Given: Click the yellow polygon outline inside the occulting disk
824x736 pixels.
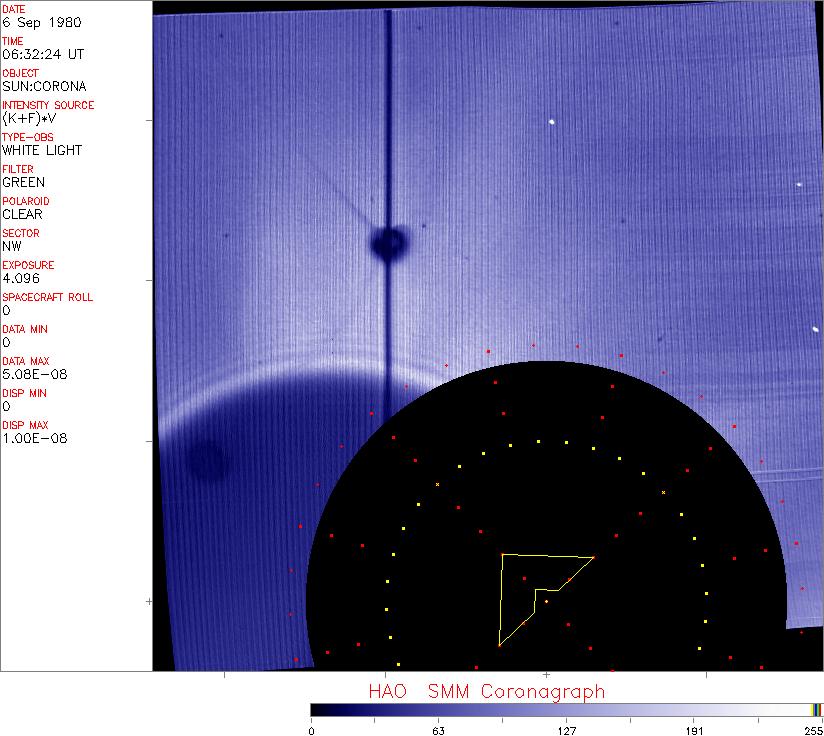Looking at the screenshot, I should [501, 600].
